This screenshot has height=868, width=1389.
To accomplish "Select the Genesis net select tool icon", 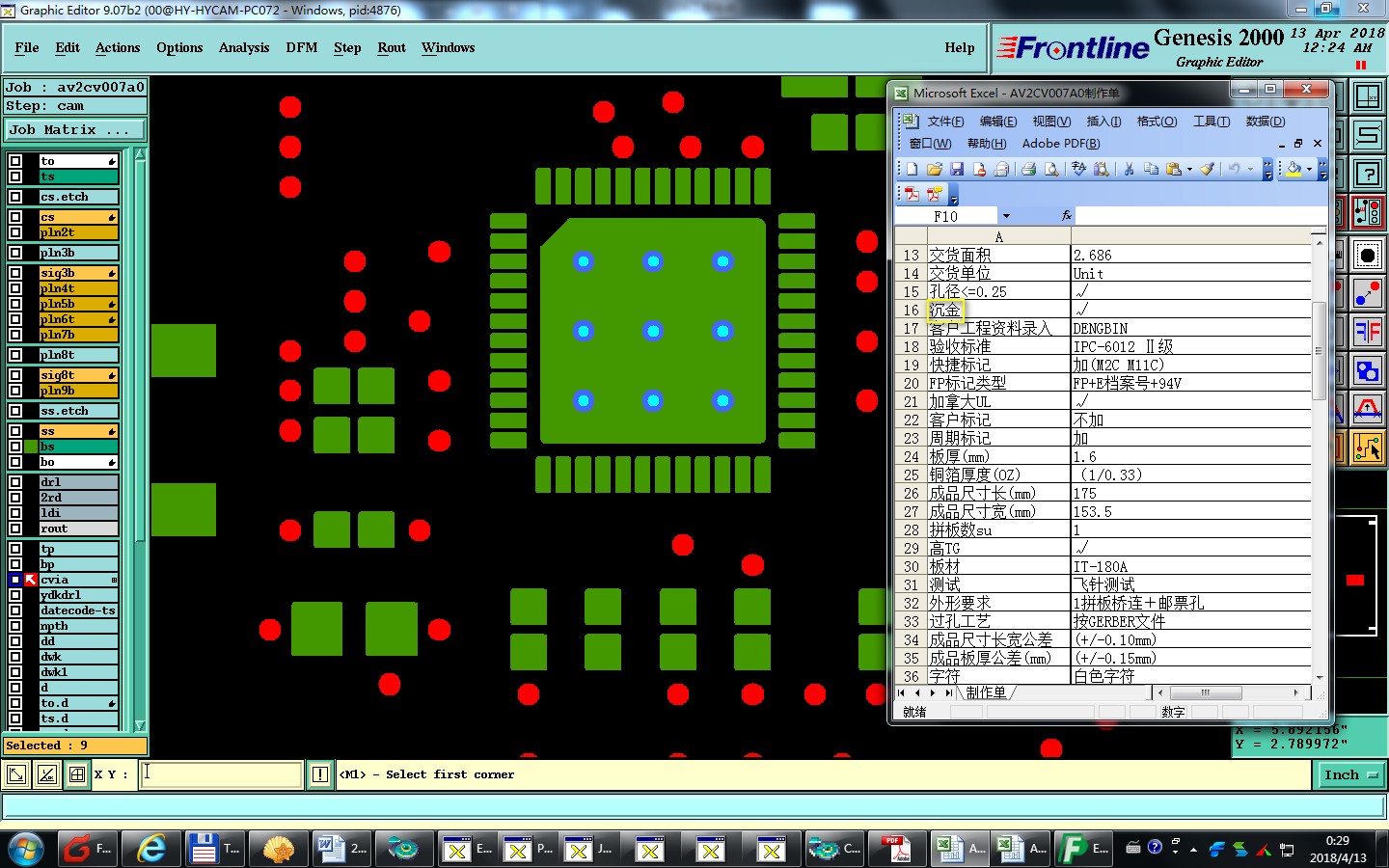I will [1368, 212].
